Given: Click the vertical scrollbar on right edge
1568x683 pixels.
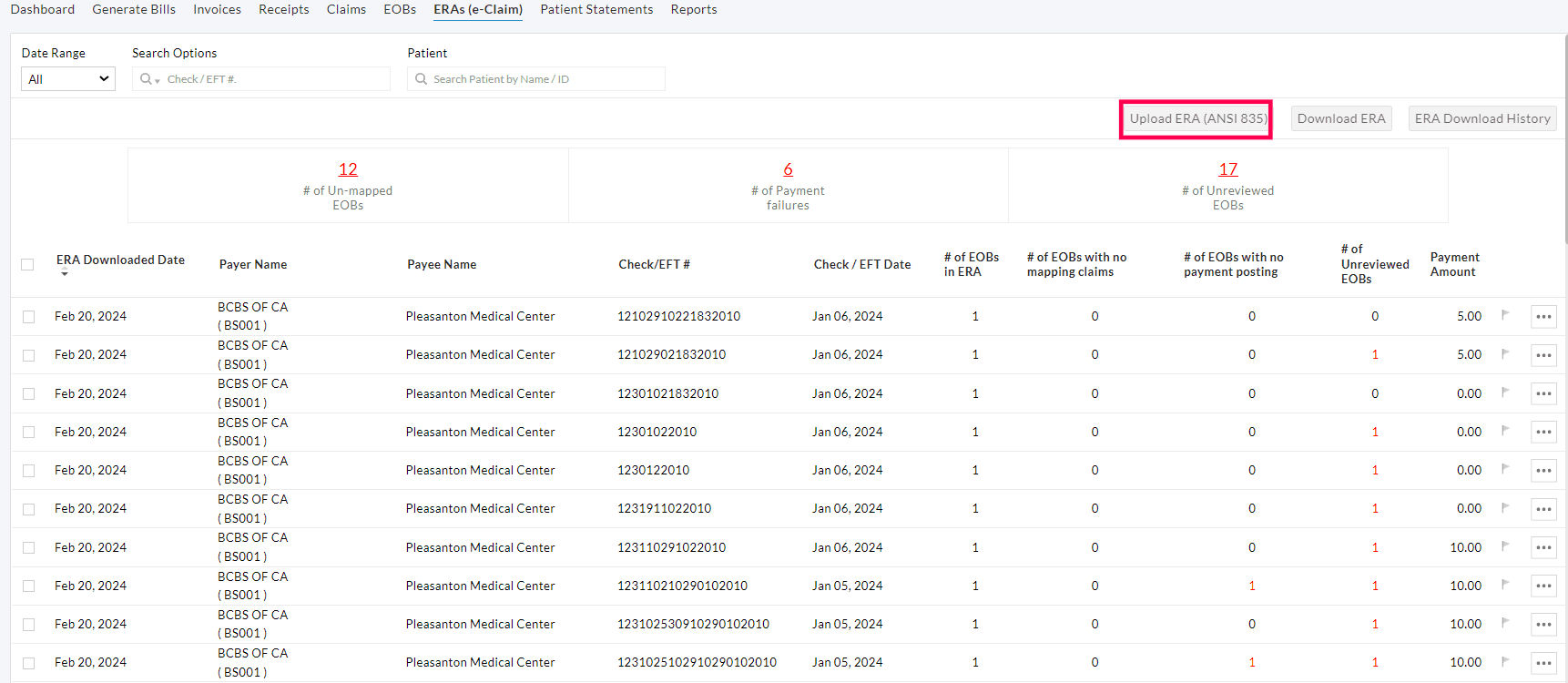Looking at the screenshot, I should point(1563,137).
